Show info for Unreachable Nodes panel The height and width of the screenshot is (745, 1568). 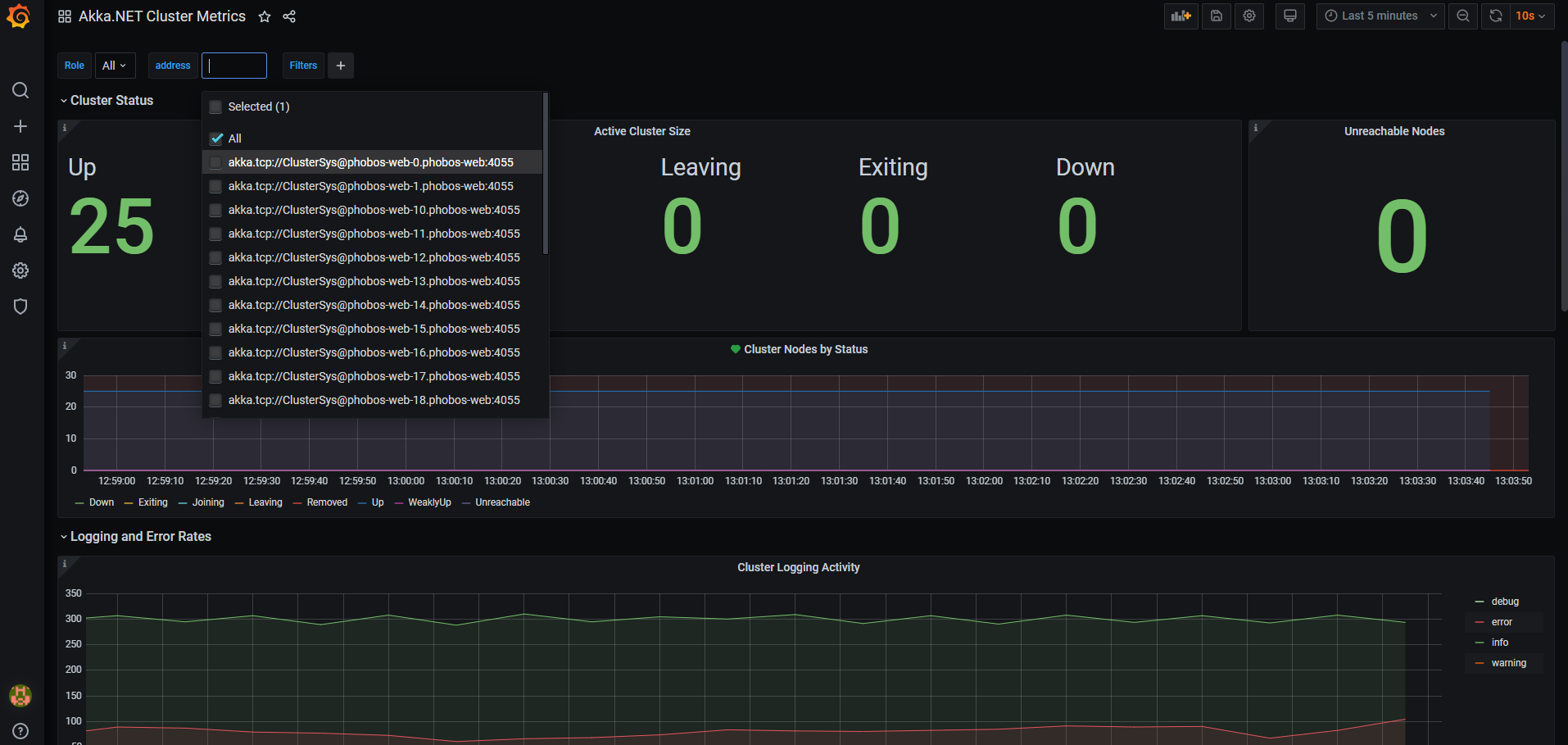pyautogui.click(x=1255, y=127)
